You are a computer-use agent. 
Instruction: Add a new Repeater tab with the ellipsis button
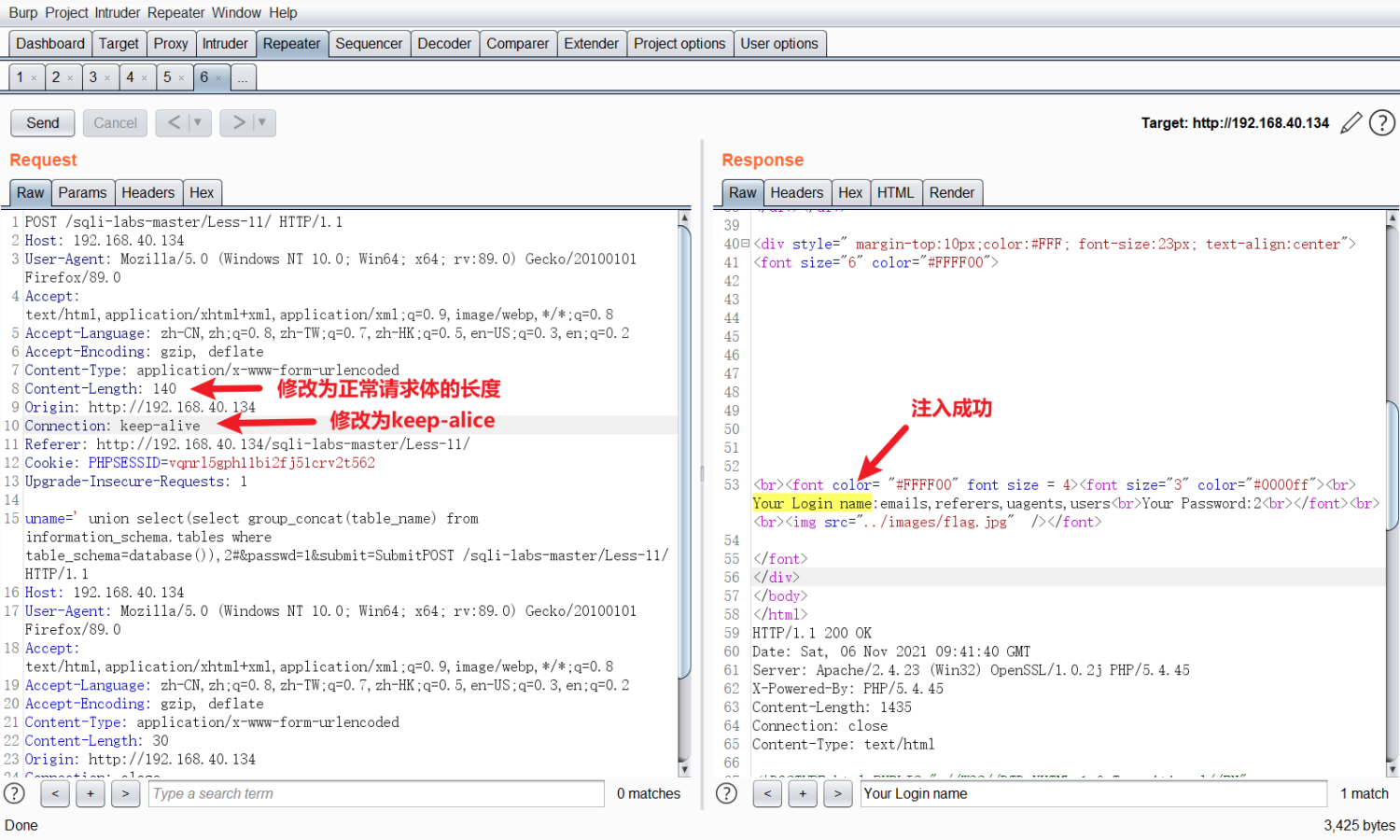point(243,77)
